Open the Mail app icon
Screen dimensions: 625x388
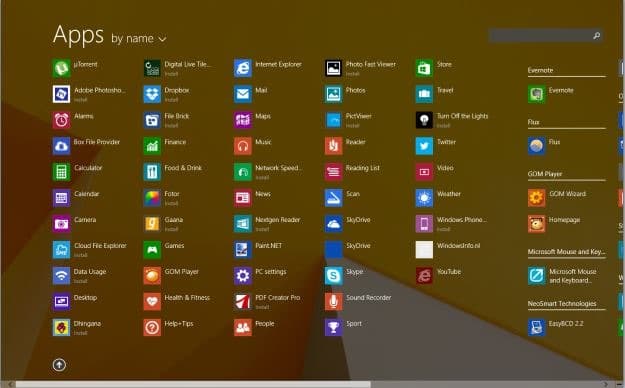pos(243,94)
